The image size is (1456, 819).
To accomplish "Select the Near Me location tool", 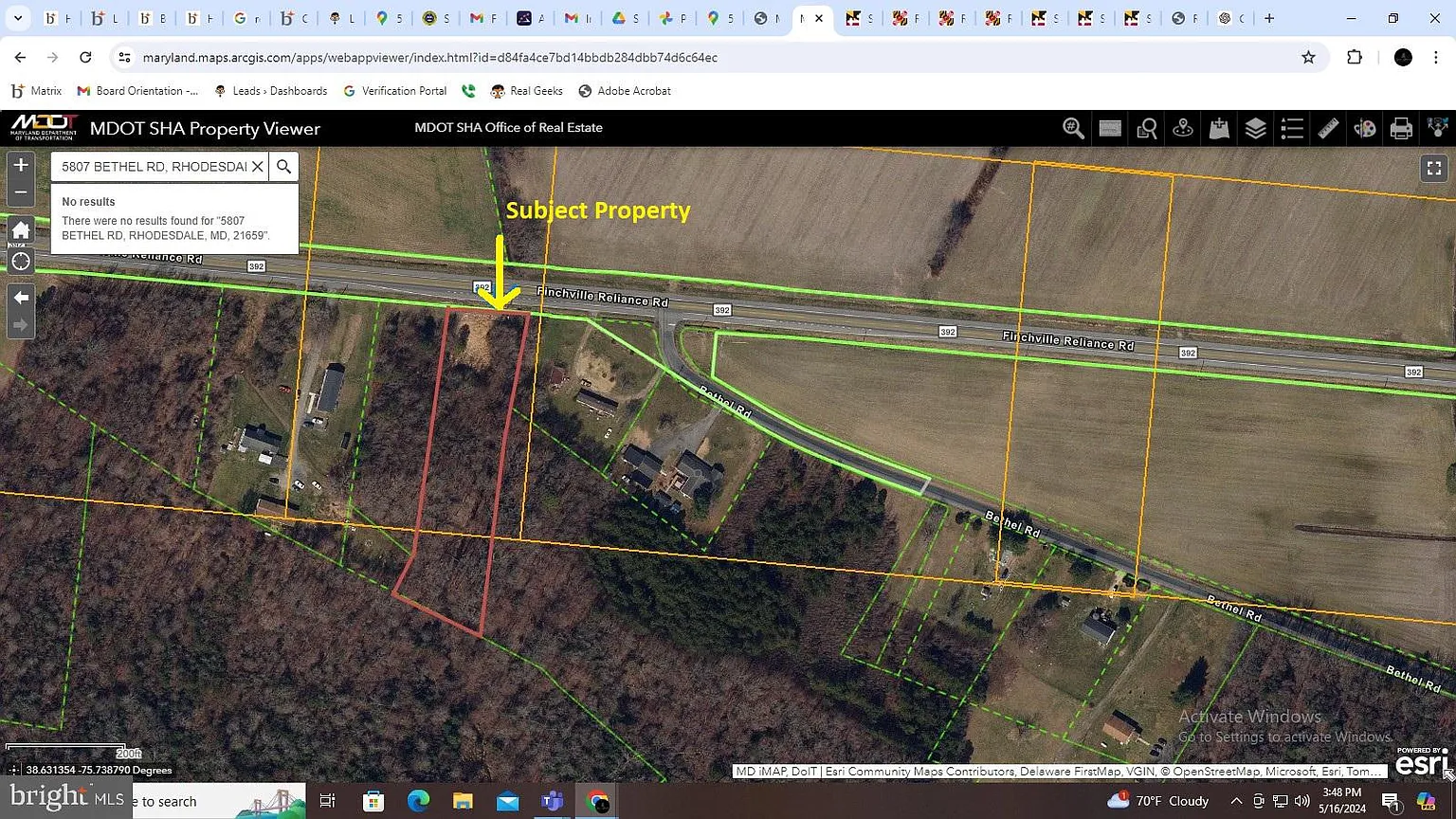I will [x=1182, y=128].
